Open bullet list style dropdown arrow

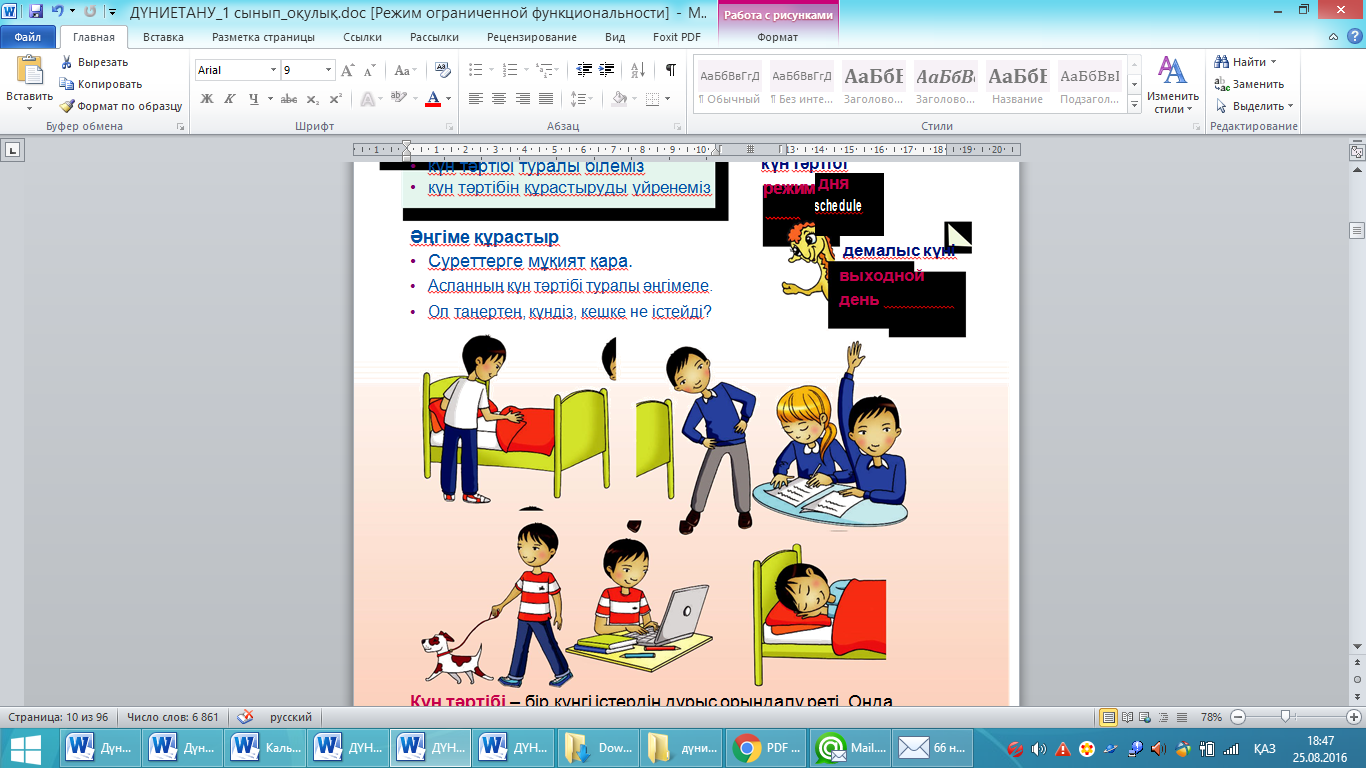point(490,70)
